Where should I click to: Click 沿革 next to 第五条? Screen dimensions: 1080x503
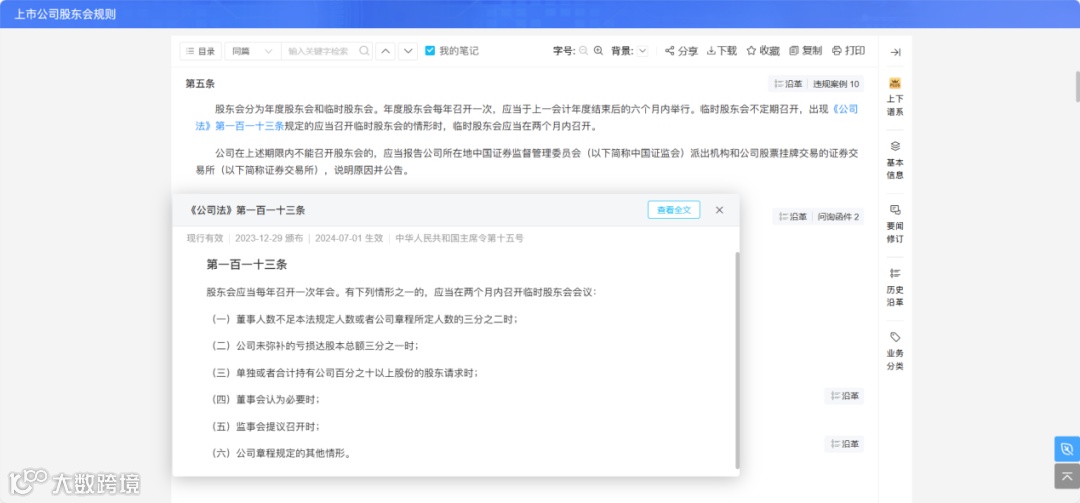[789, 84]
